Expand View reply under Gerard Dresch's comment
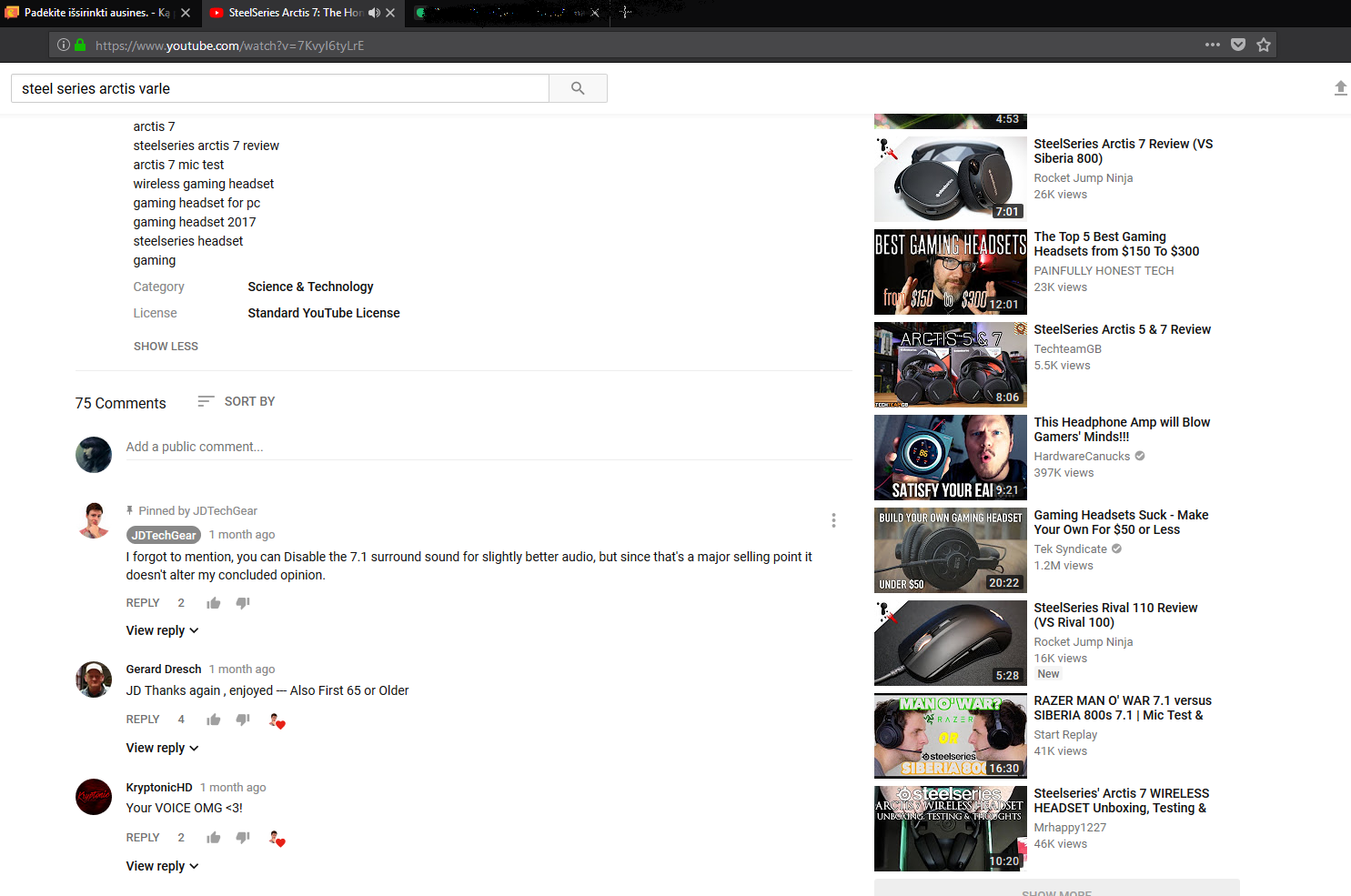This screenshot has height=896, width=1351. pyautogui.click(x=162, y=748)
